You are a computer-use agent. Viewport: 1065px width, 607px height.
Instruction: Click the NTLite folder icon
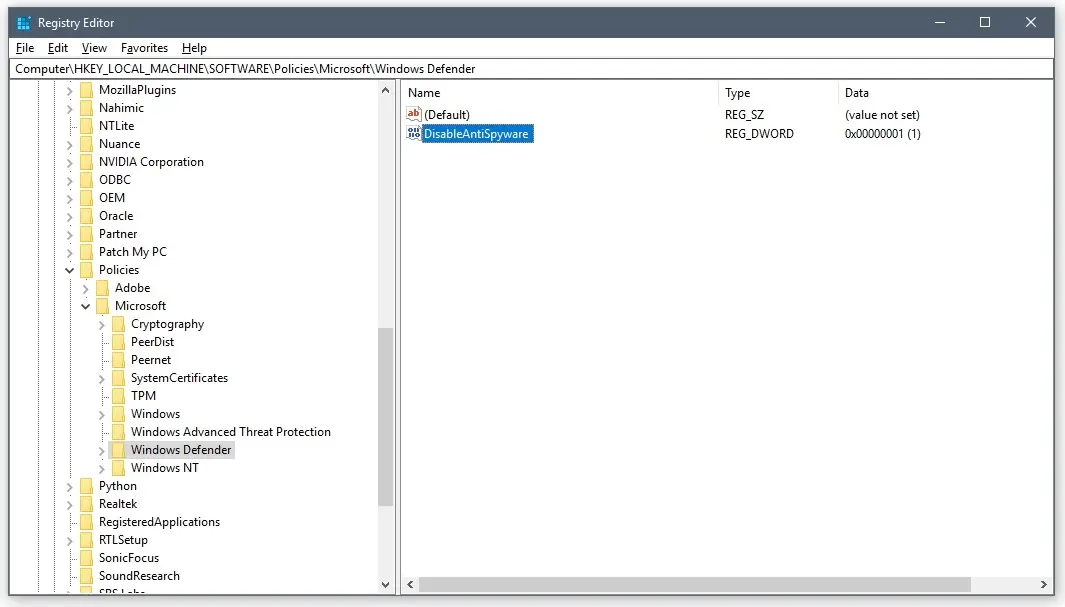86,126
